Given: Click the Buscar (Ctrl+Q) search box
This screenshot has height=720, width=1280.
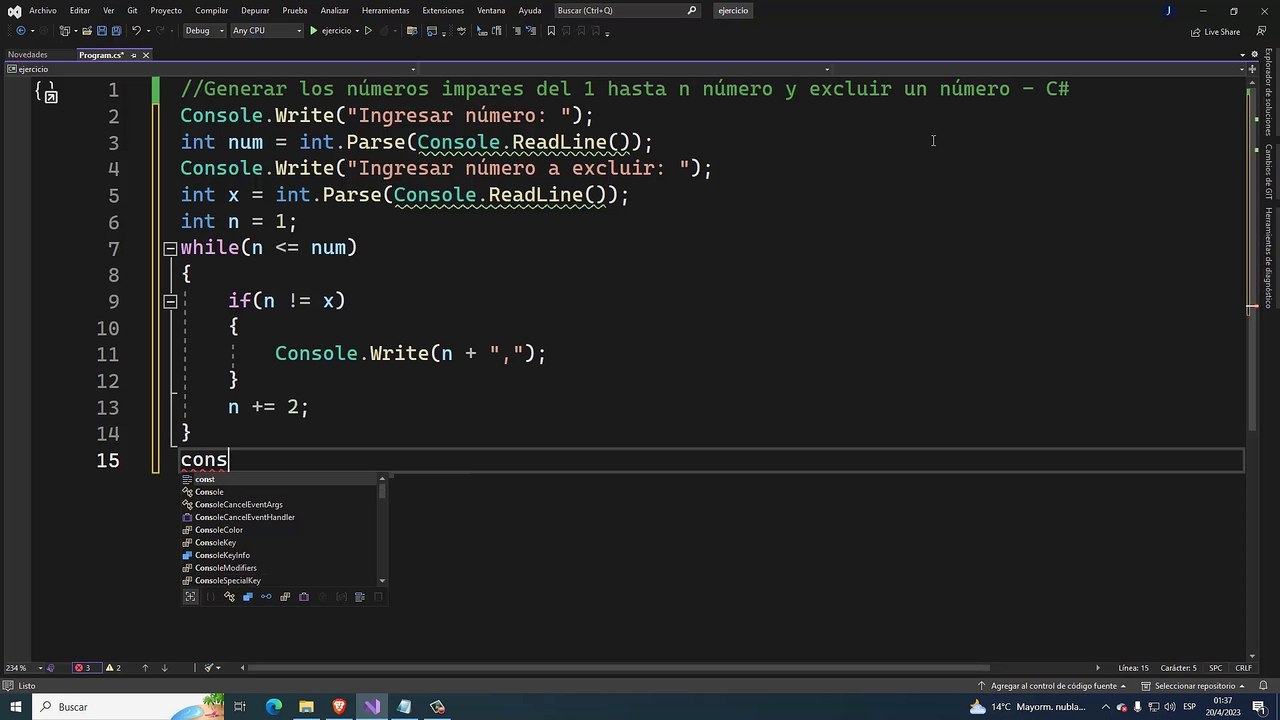Looking at the screenshot, I should coord(627,10).
